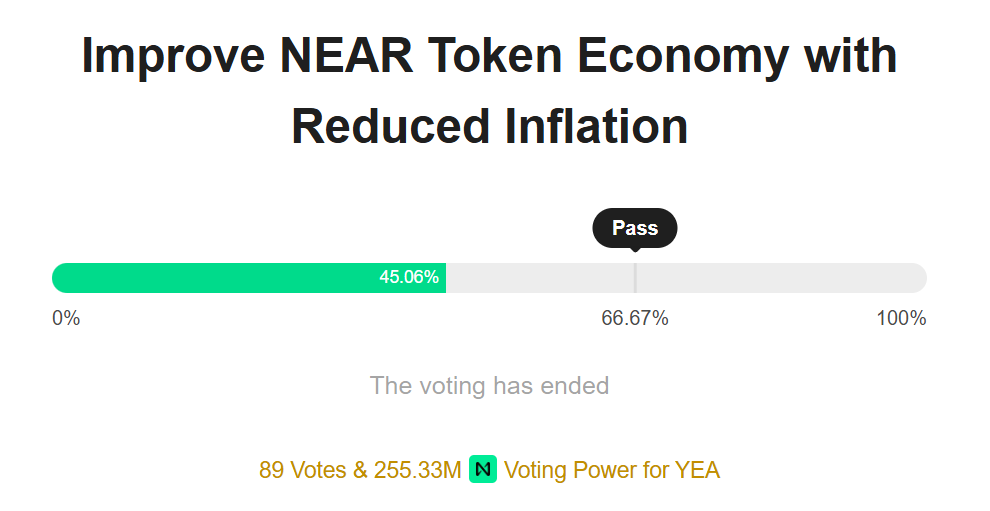
Task: Click the 255.33M voting power amount
Action: coord(418,470)
